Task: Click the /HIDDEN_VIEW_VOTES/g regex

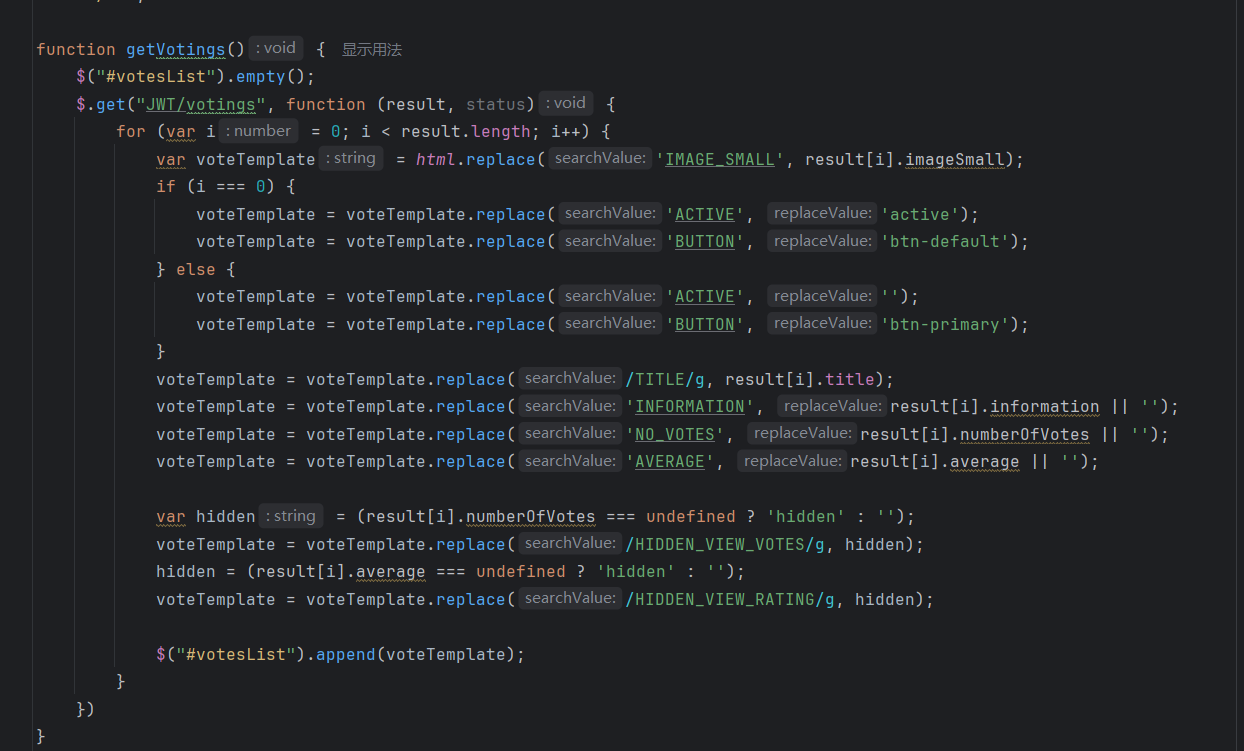Action: pos(734,544)
